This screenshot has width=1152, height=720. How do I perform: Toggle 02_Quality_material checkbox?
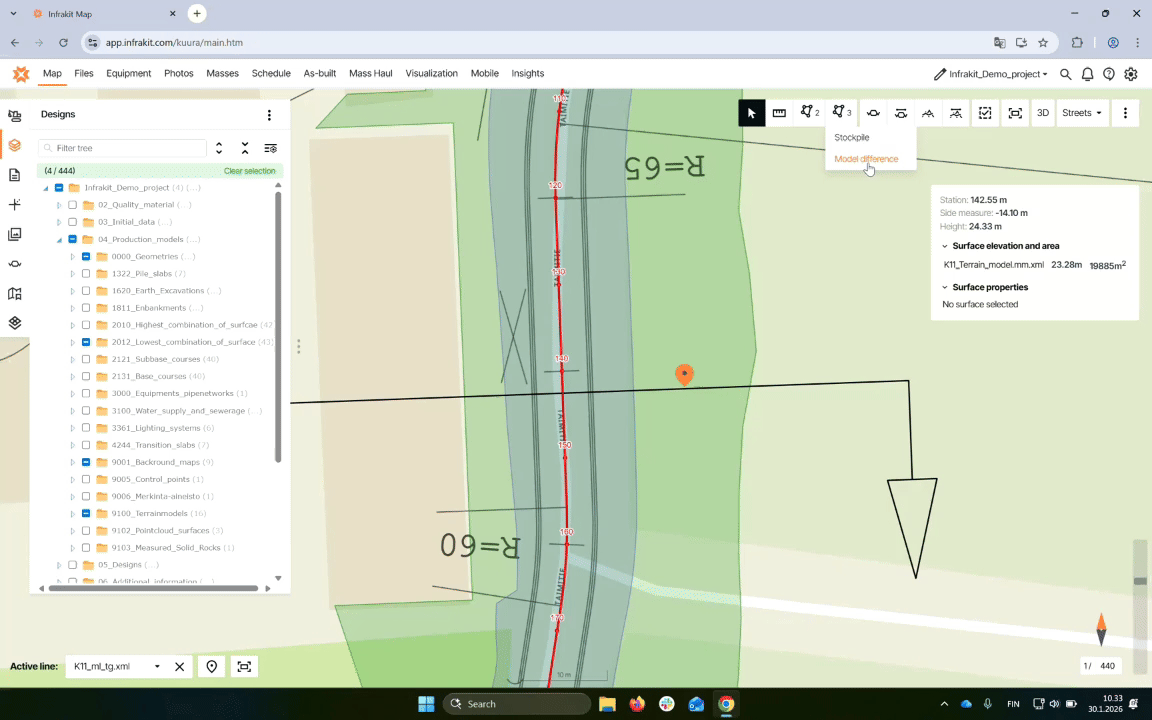72,205
